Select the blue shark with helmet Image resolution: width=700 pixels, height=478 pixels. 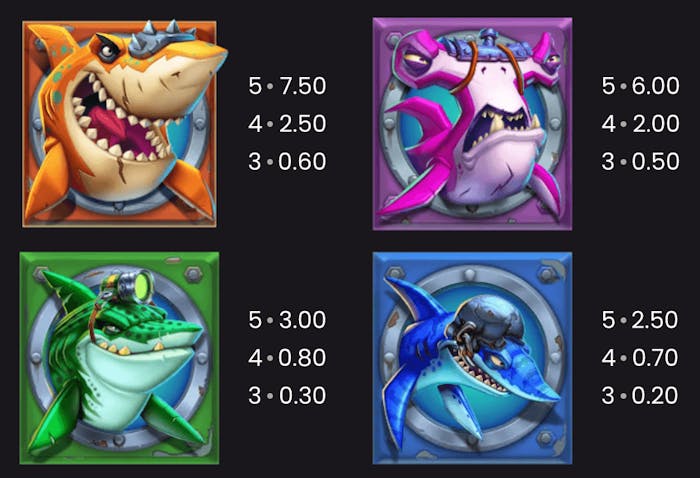[x=472, y=358]
